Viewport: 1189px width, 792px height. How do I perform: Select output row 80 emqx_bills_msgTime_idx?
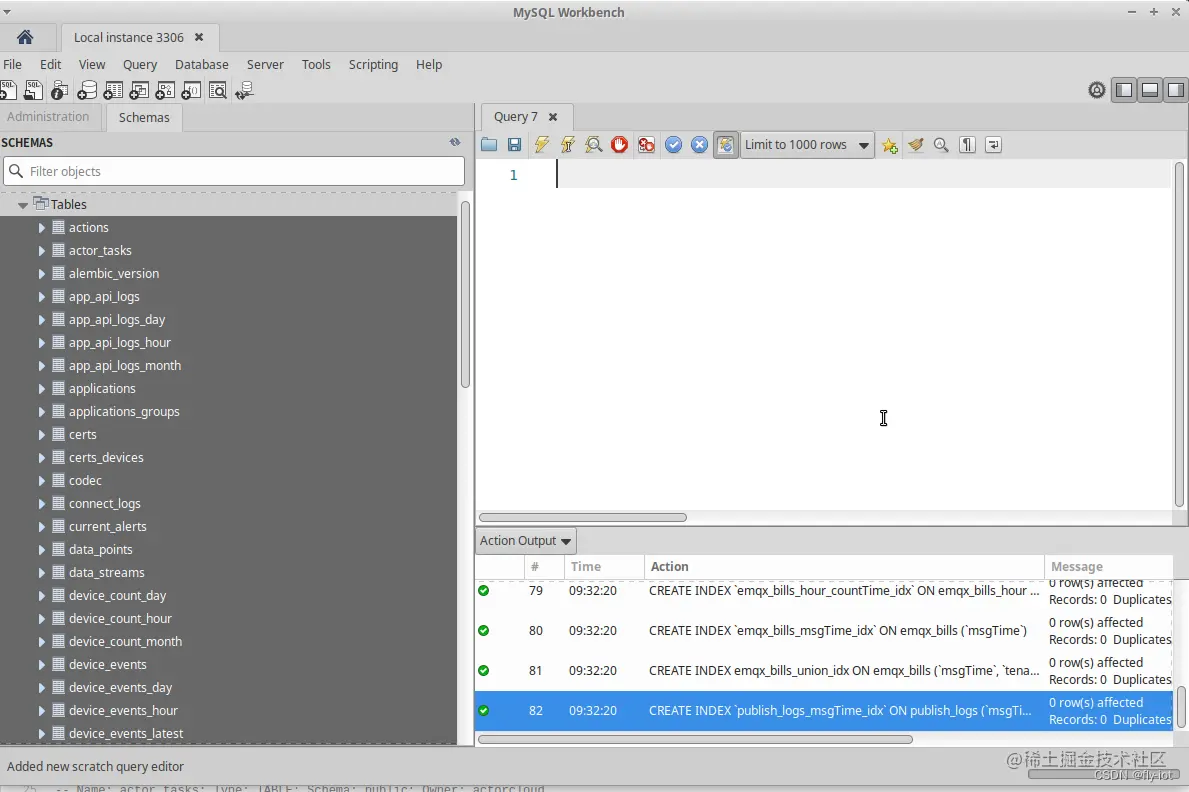coord(824,631)
